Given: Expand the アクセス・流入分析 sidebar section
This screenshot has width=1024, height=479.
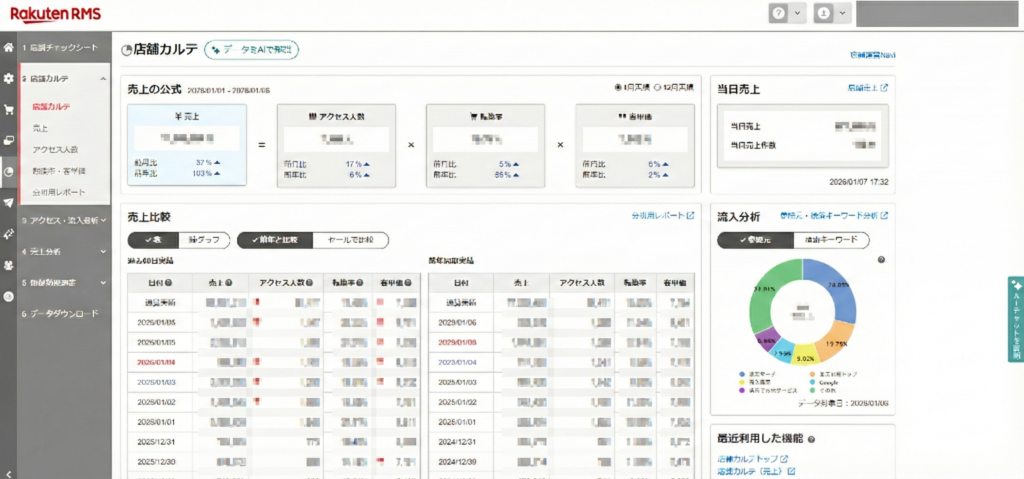Looking at the screenshot, I should pos(65,220).
